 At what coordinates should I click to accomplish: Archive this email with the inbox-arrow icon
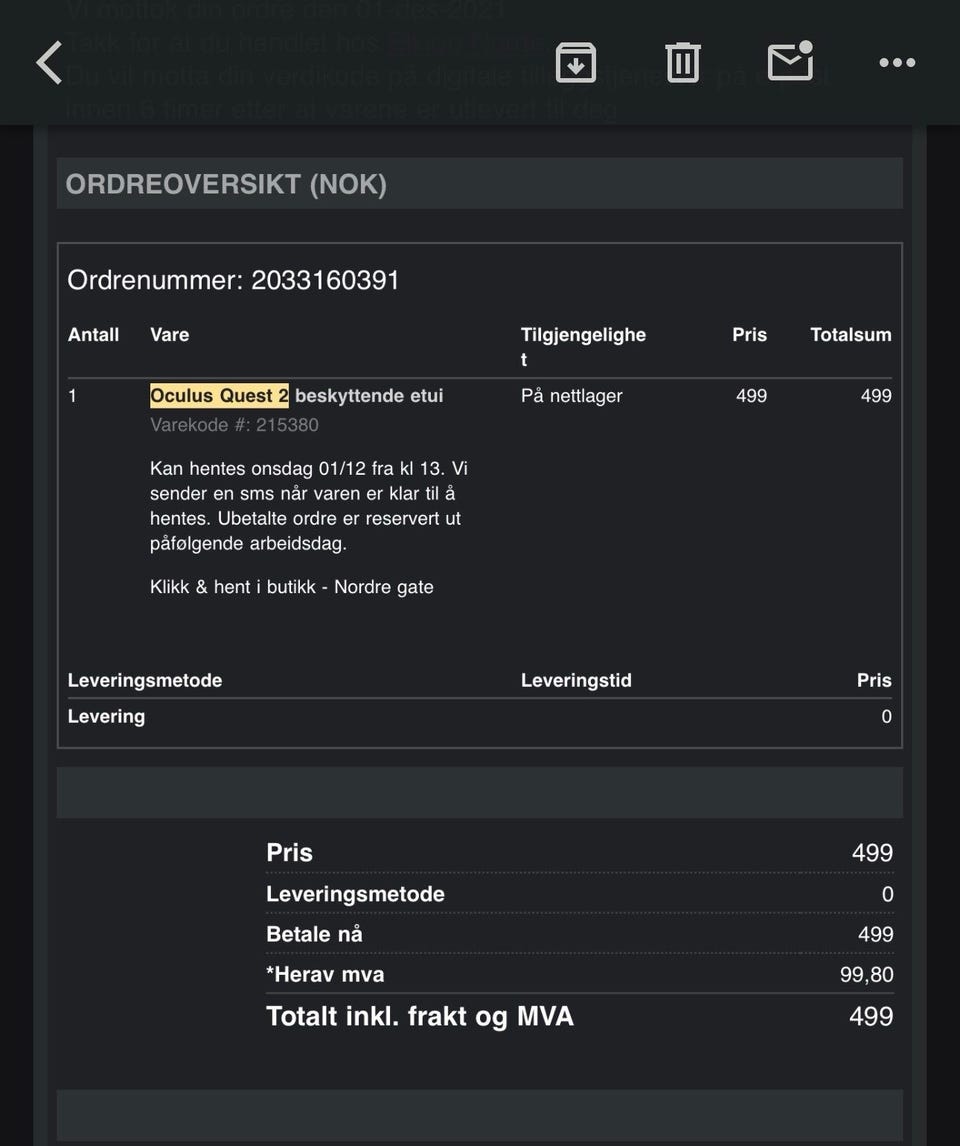[x=576, y=62]
